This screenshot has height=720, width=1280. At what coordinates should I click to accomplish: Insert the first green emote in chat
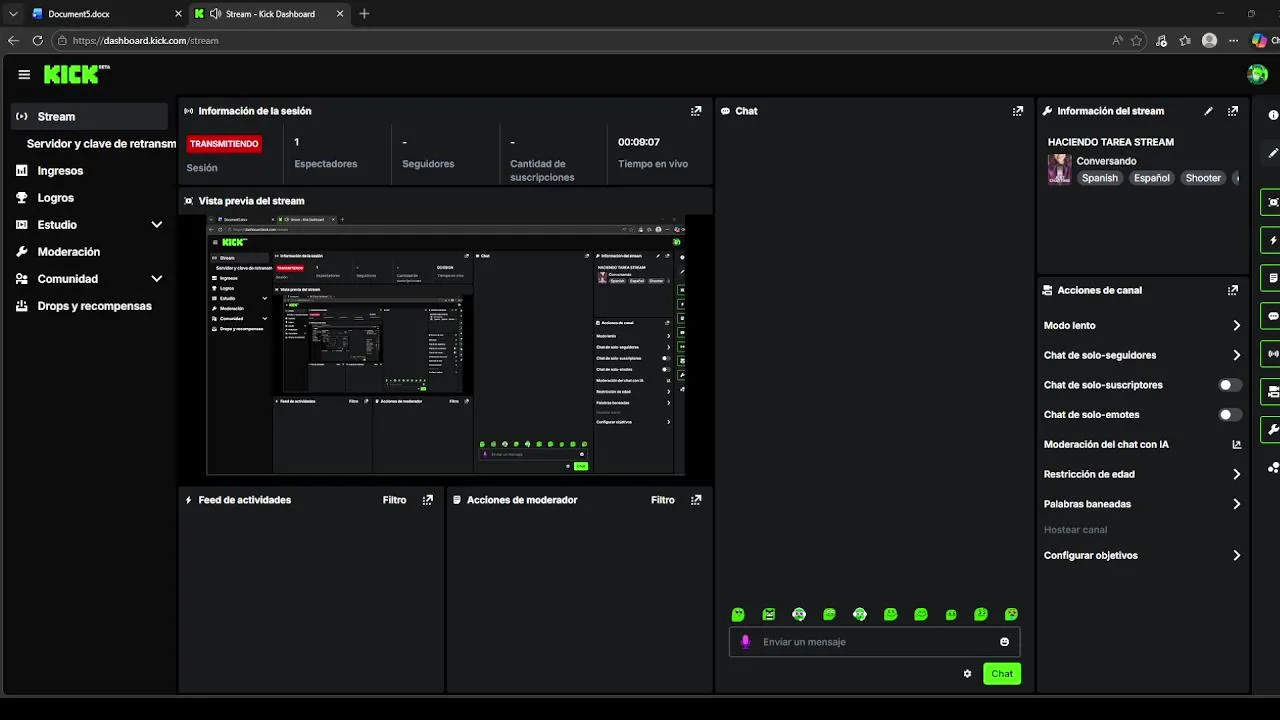click(x=738, y=614)
